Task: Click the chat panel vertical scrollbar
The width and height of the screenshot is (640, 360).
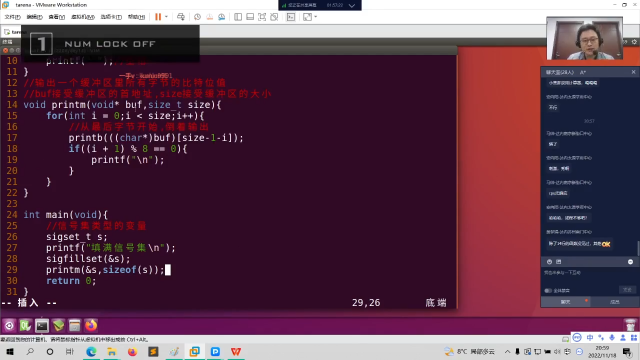Action: (638, 247)
